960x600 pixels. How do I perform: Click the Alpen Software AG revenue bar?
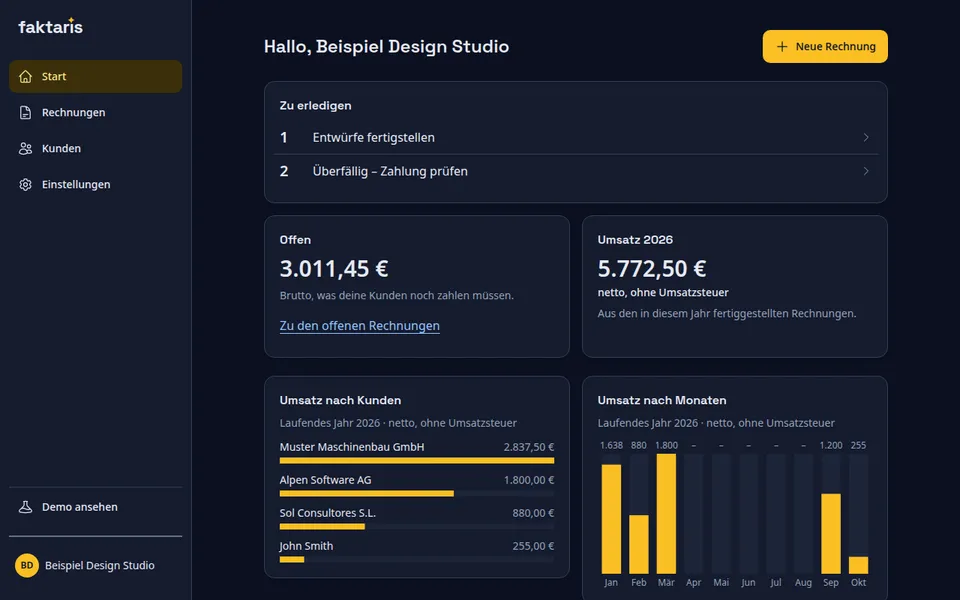(367, 493)
